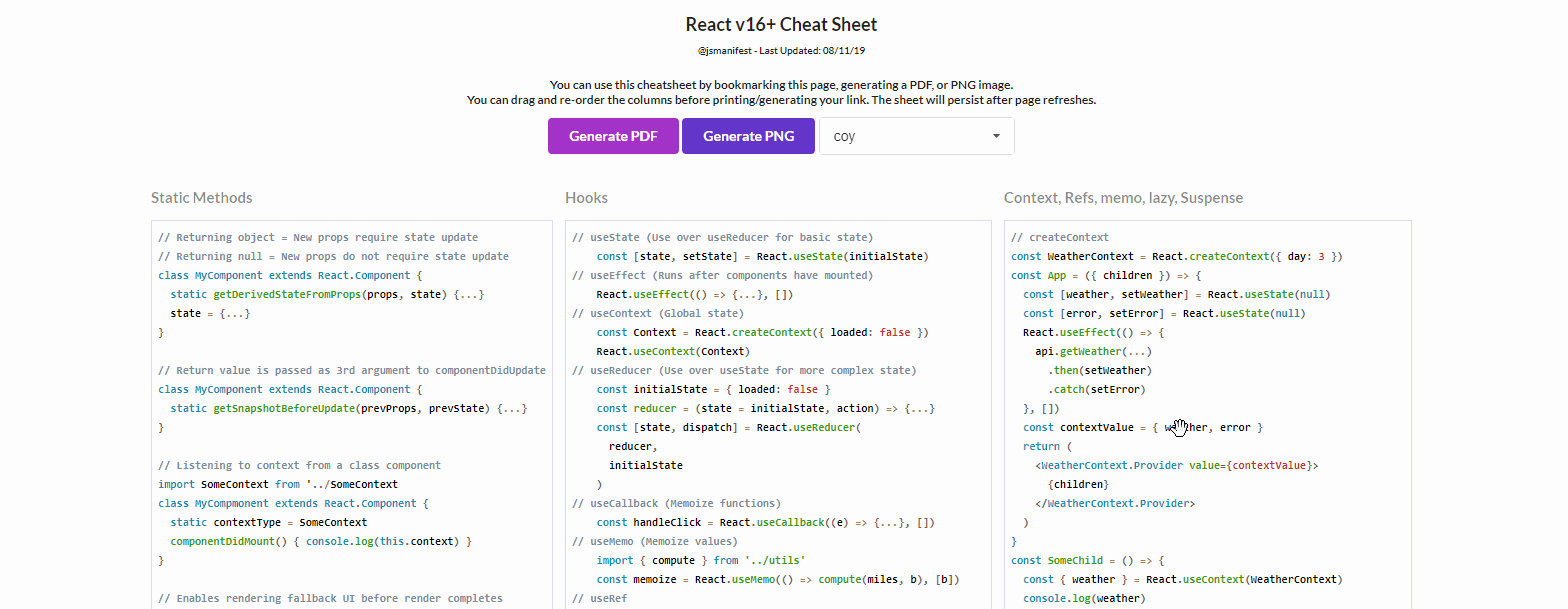Click the 'const initialState = { loaded: false }' line
Screen dimensions: 1568x609
coord(714,389)
